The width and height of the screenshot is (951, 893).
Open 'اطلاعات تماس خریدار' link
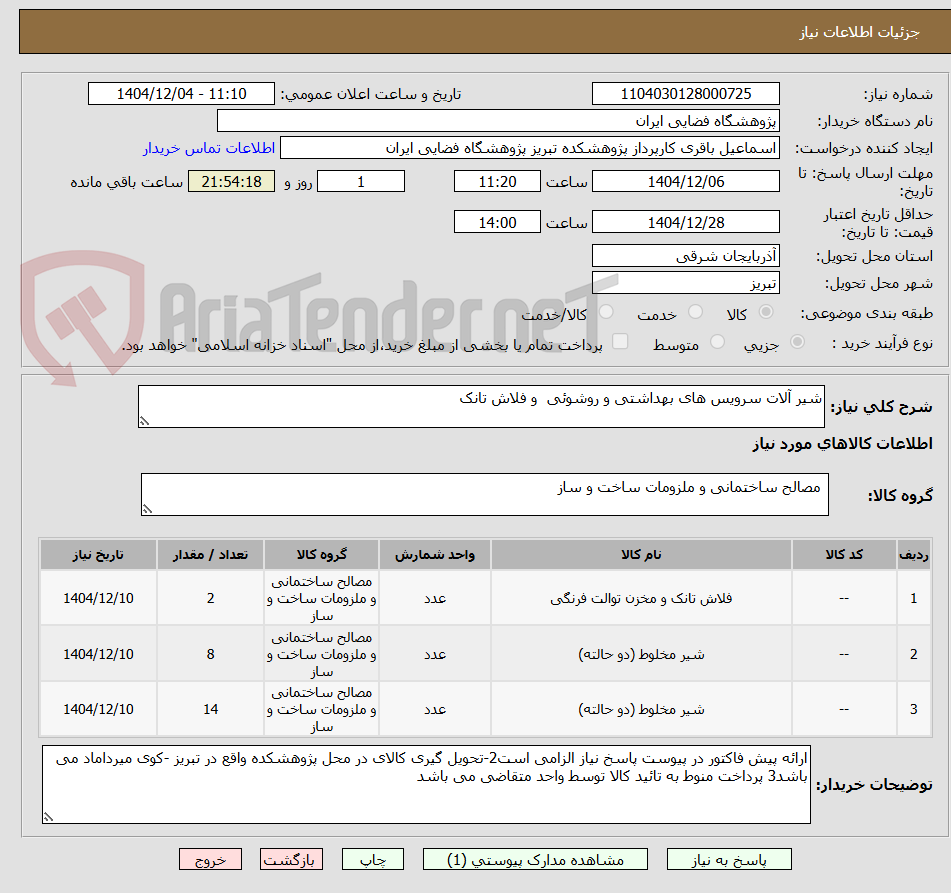pyautogui.click(x=209, y=148)
